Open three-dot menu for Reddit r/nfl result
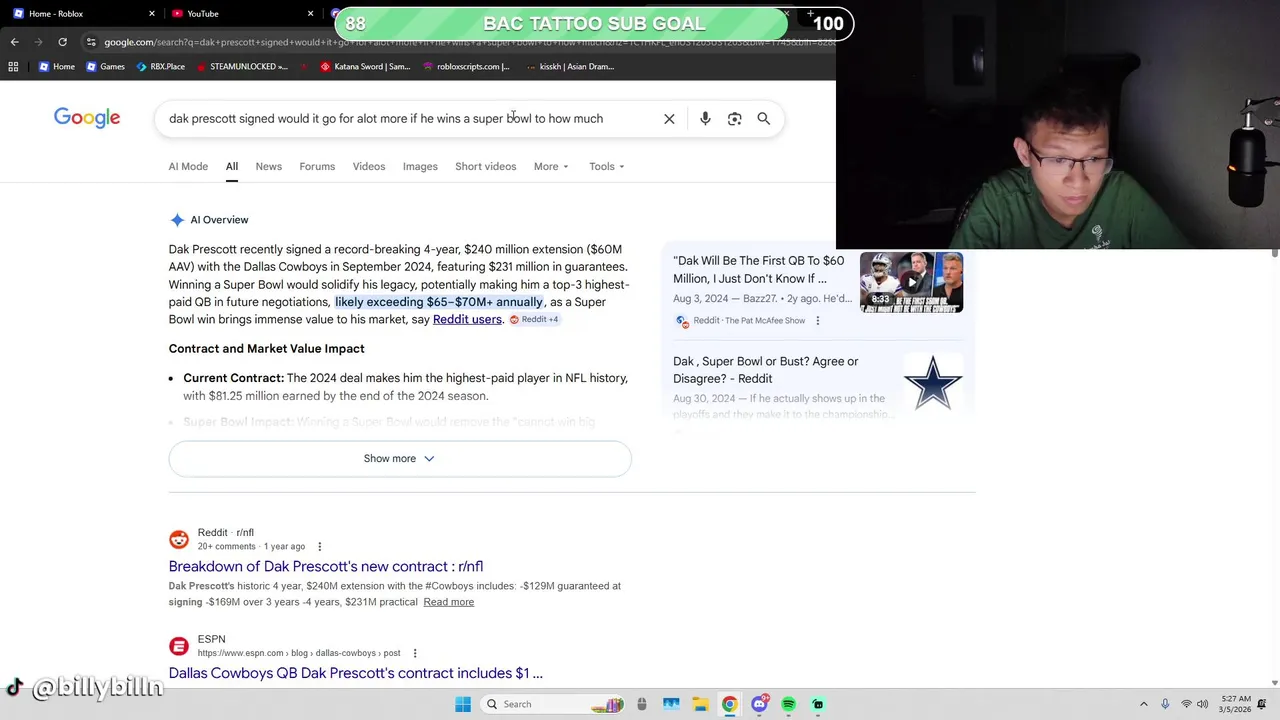Screen dimensions: 1280x720 (319, 546)
